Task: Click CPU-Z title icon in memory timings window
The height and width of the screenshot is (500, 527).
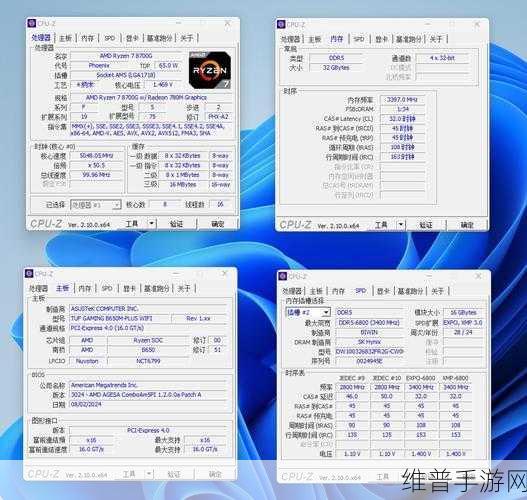Action: [x=281, y=24]
